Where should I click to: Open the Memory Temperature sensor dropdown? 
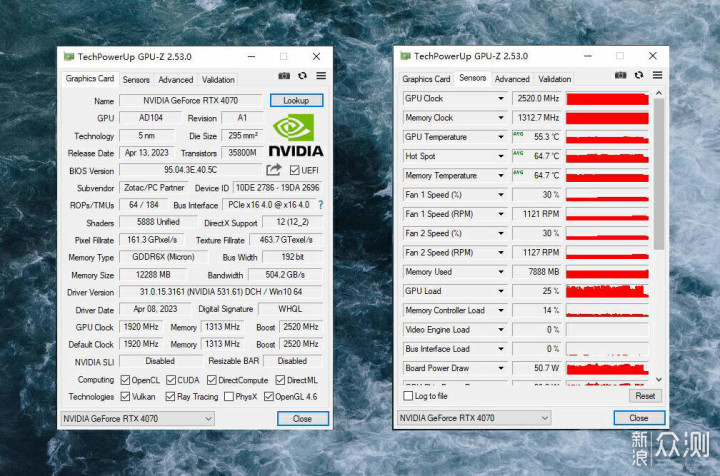(501, 175)
